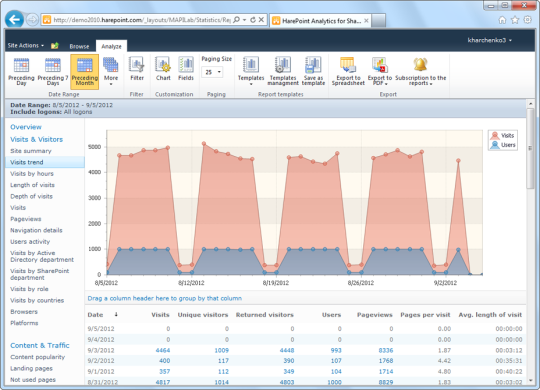Screen dimensions: 540x390
Task: Open Export to PDF menu
Action: click(x=380, y=71)
